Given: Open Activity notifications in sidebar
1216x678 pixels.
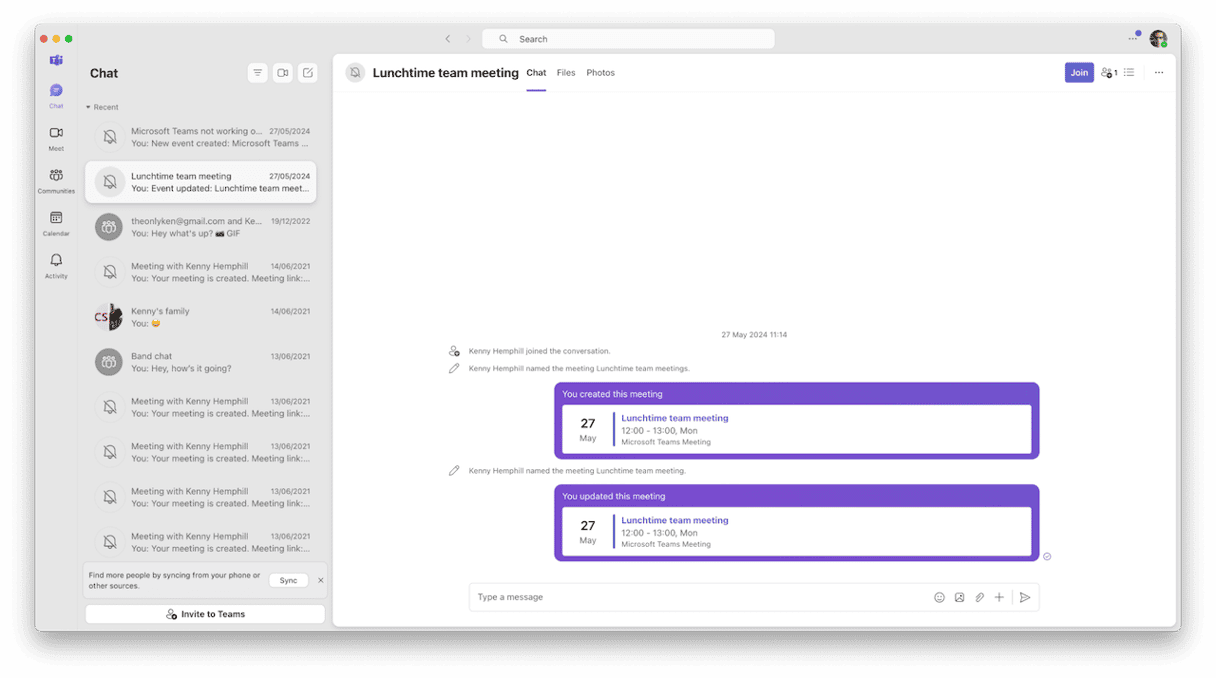Looking at the screenshot, I should click(56, 265).
